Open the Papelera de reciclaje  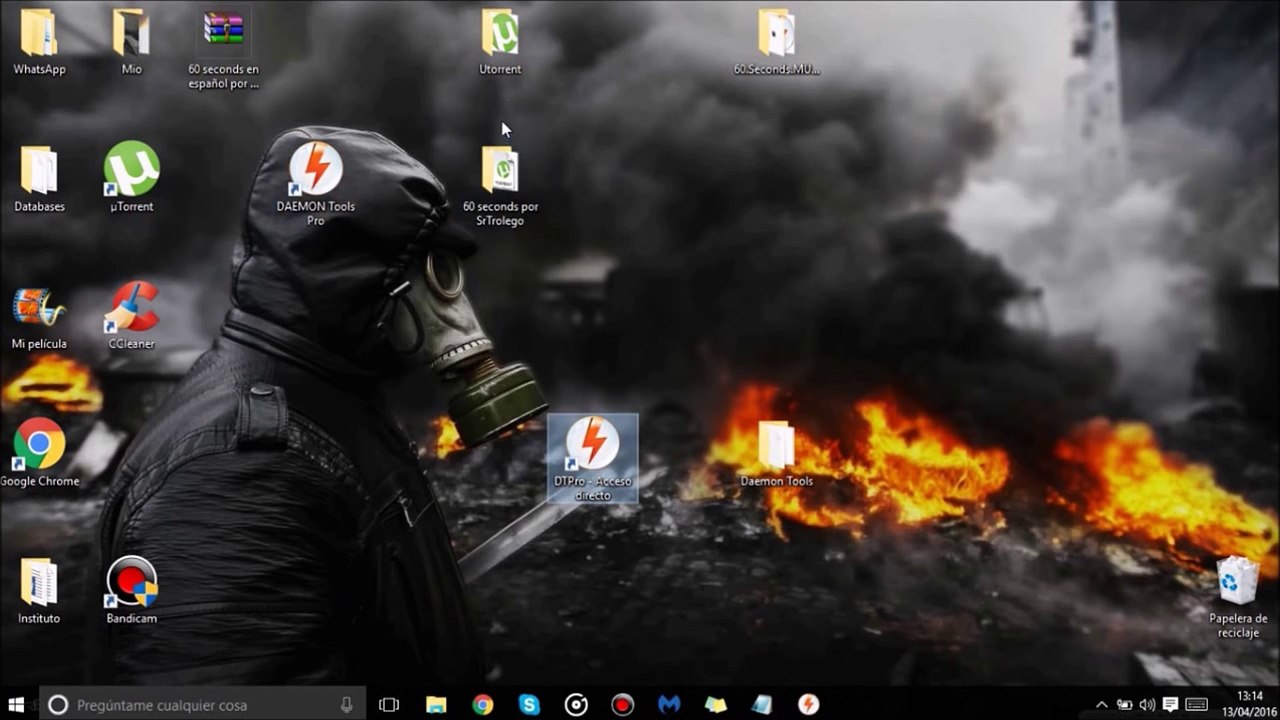[x=1238, y=597]
